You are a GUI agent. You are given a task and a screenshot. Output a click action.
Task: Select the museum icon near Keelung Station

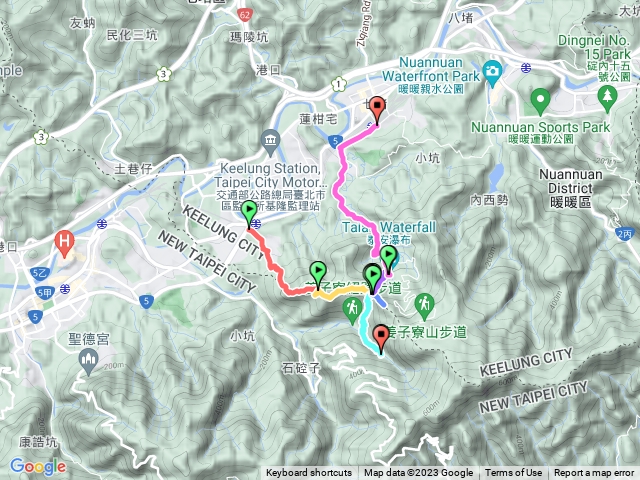click(270, 142)
